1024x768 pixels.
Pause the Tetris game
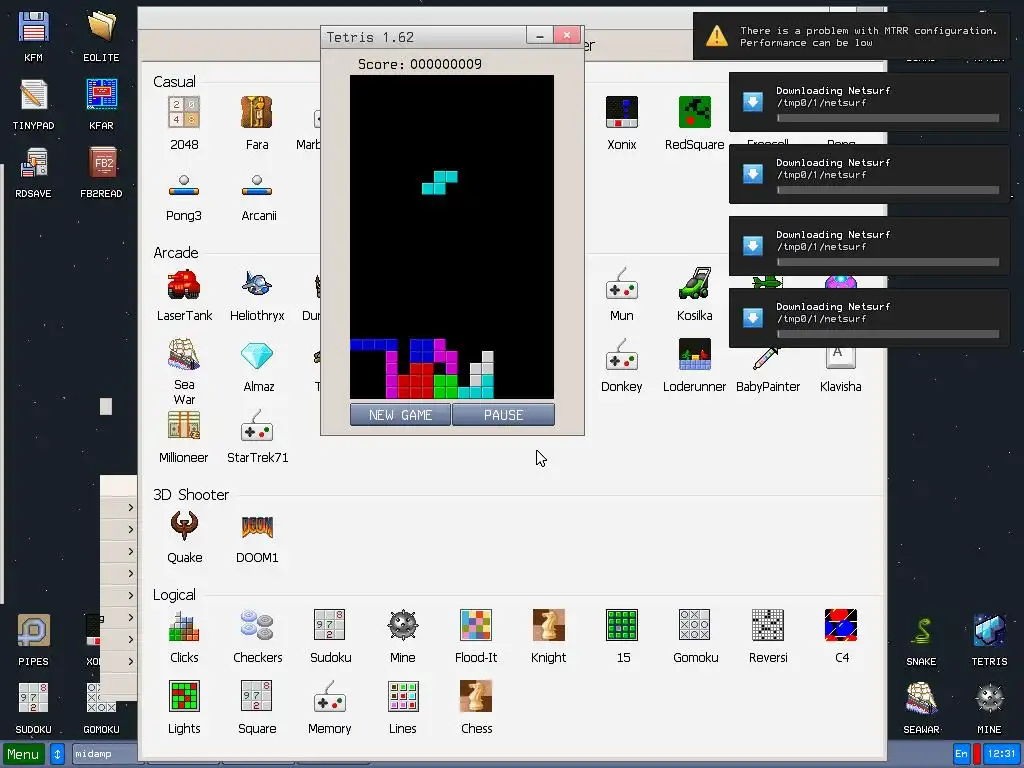[x=504, y=415]
